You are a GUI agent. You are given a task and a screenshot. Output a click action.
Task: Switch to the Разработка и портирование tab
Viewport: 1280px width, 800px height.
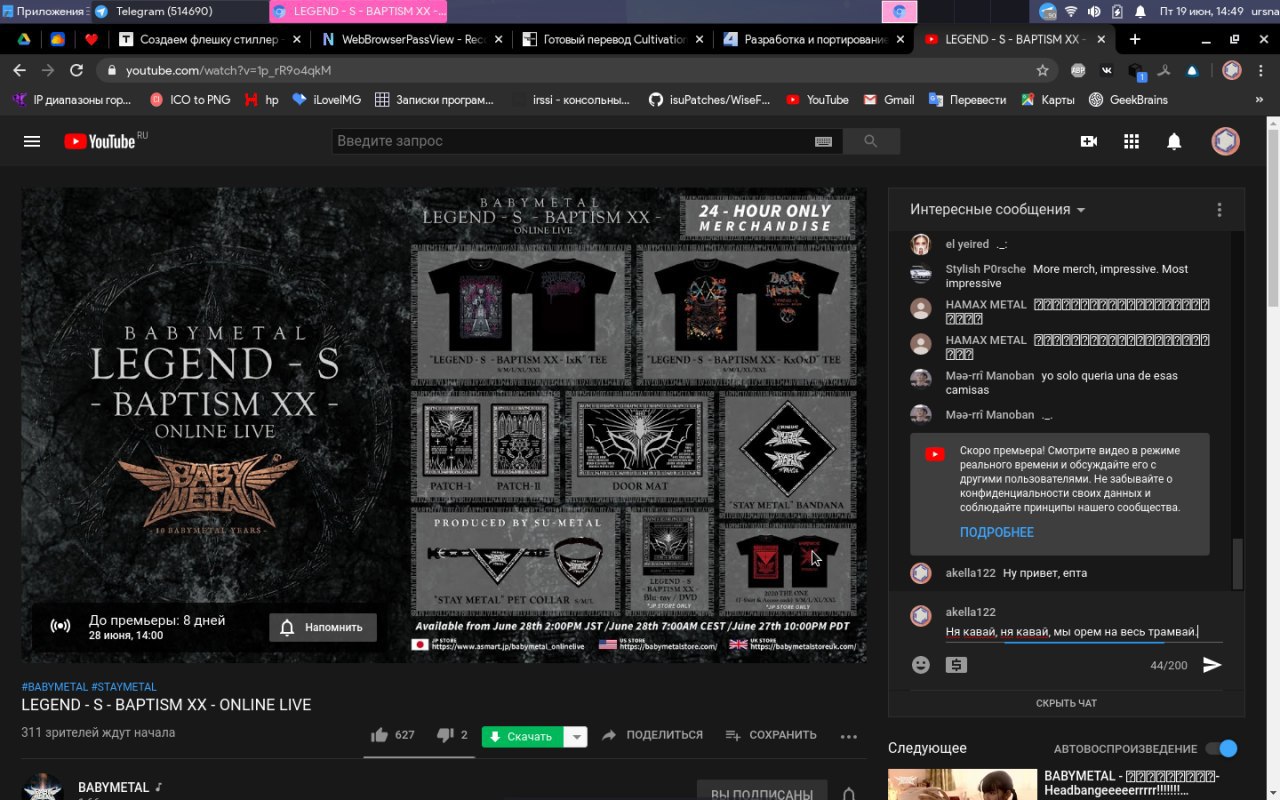[813, 40]
